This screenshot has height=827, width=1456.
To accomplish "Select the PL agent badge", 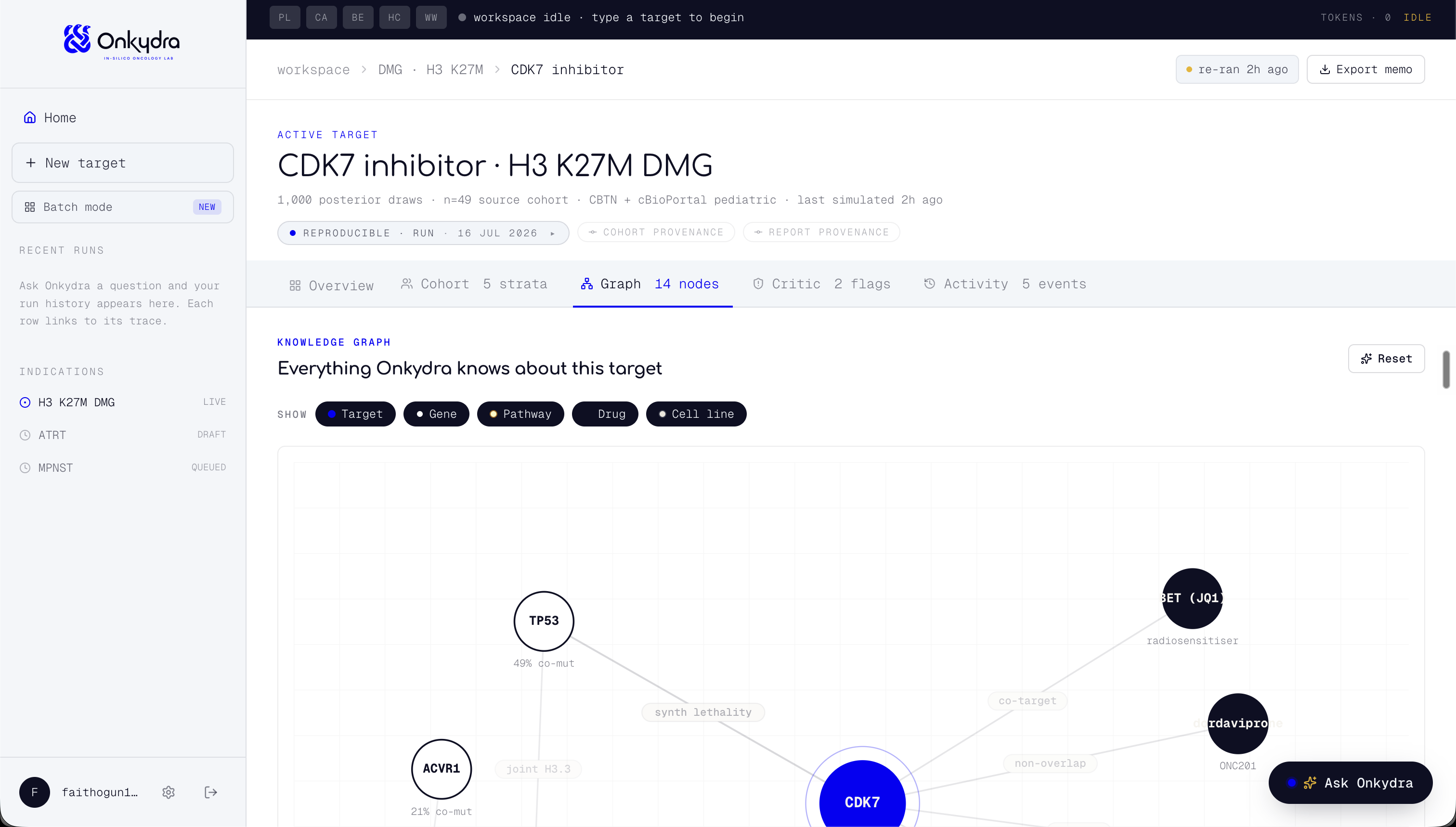I will point(285,18).
